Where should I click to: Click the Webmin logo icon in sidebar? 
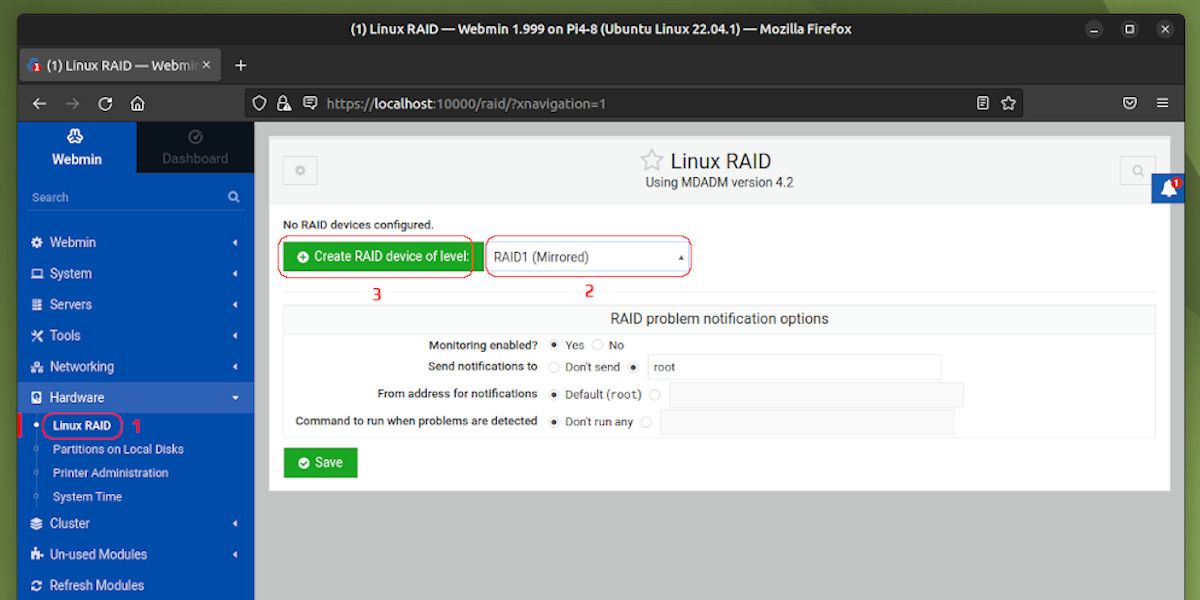point(76,135)
